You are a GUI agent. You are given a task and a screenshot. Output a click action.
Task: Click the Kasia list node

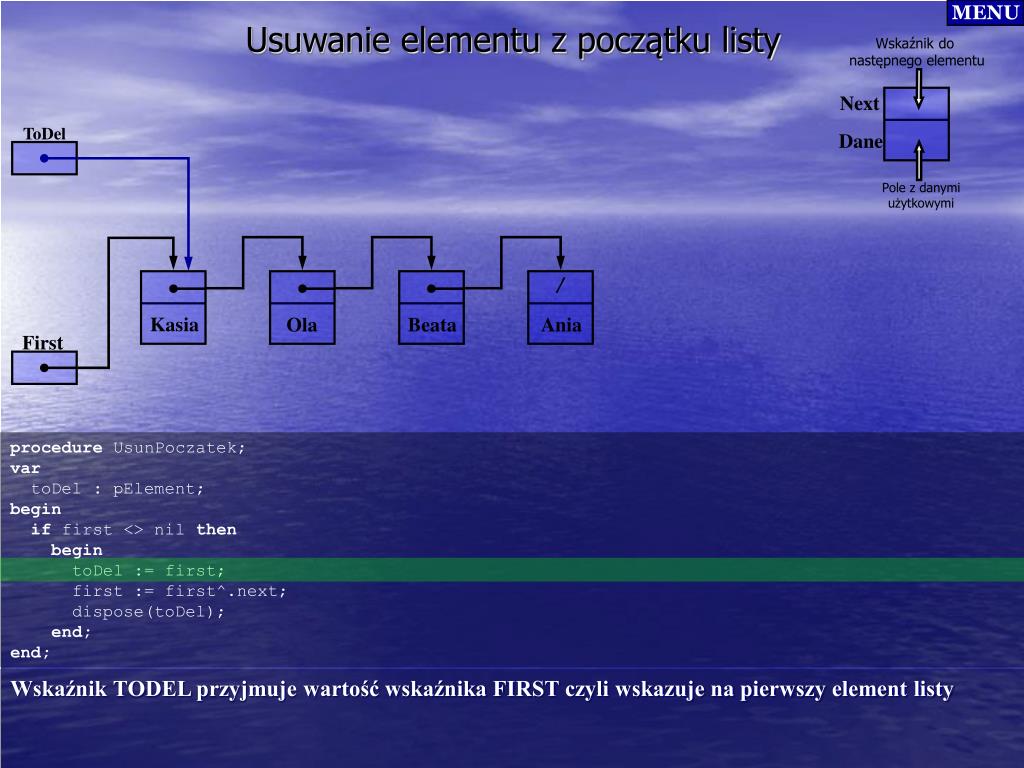pyautogui.click(x=173, y=308)
